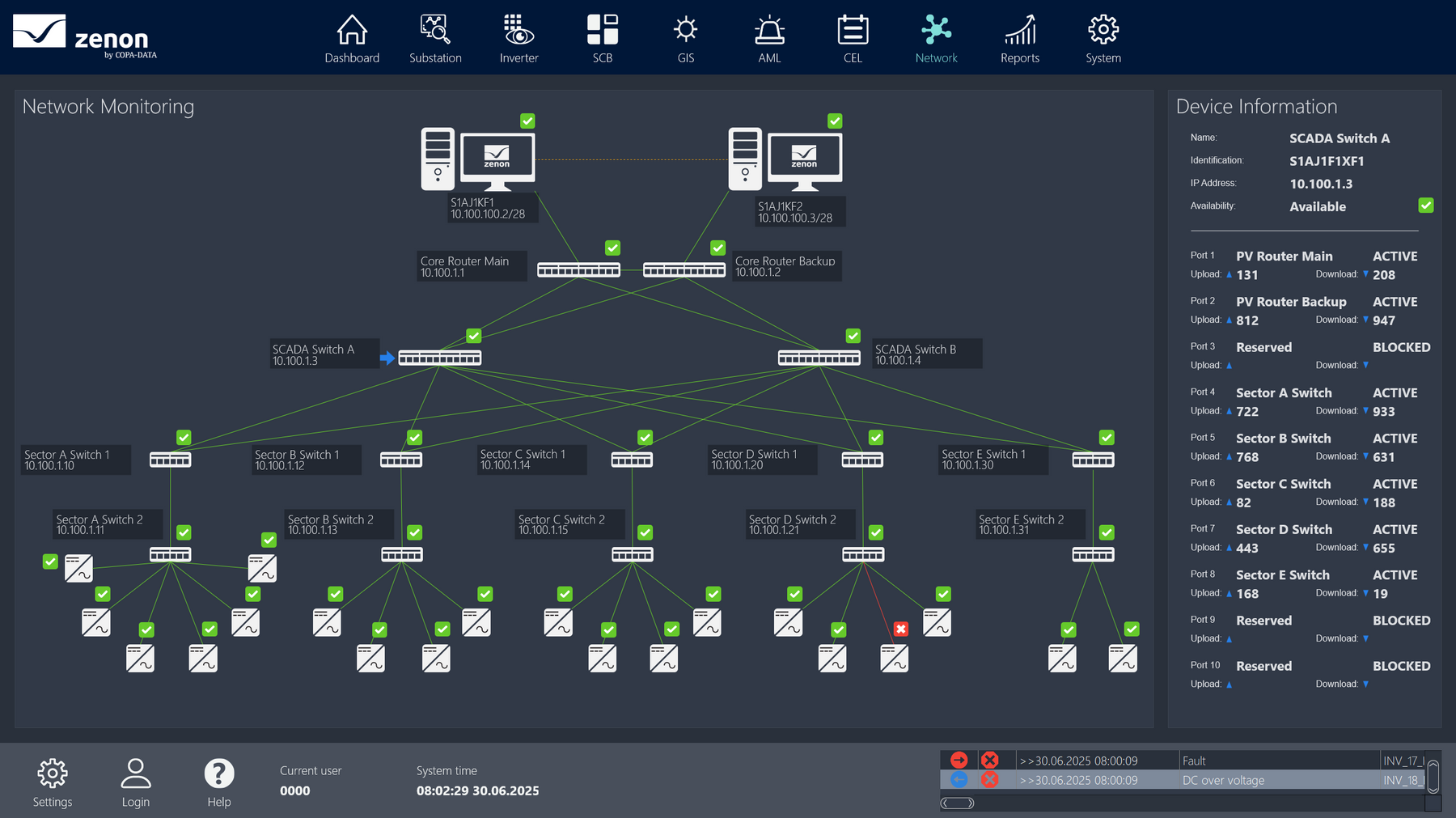
Task: Click blue arrow icon in DC over voltage row
Action: coord(959,780)
